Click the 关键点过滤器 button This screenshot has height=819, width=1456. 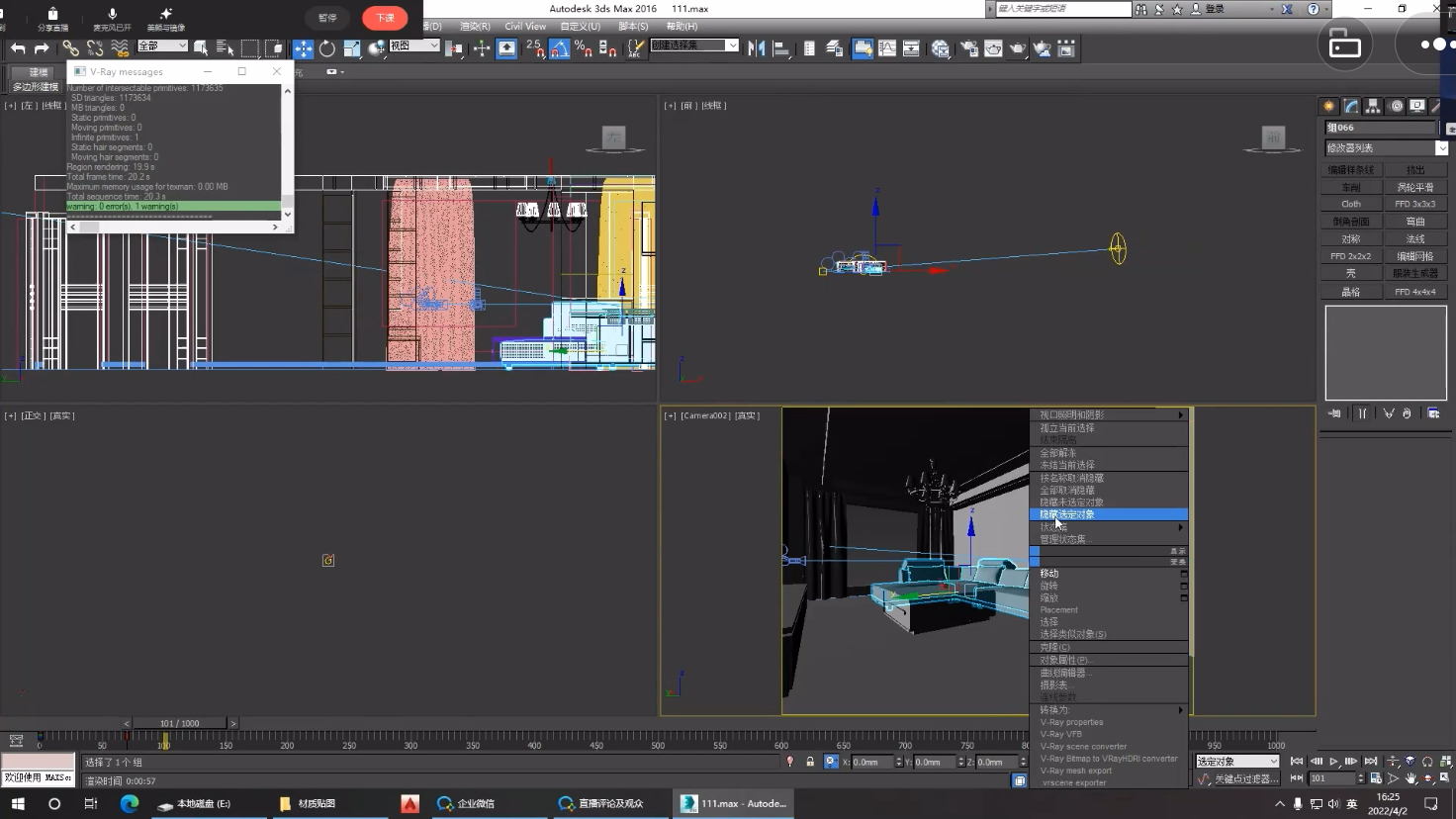[1247, 778]
